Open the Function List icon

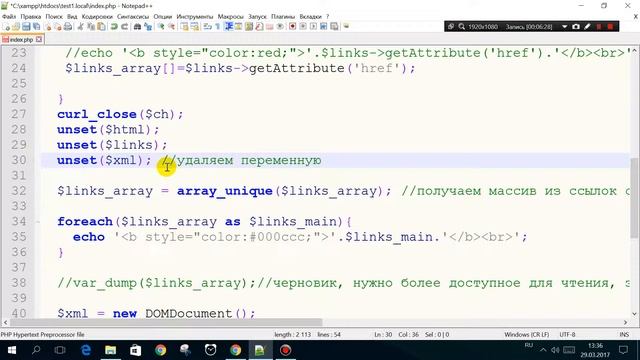point(259,27)
